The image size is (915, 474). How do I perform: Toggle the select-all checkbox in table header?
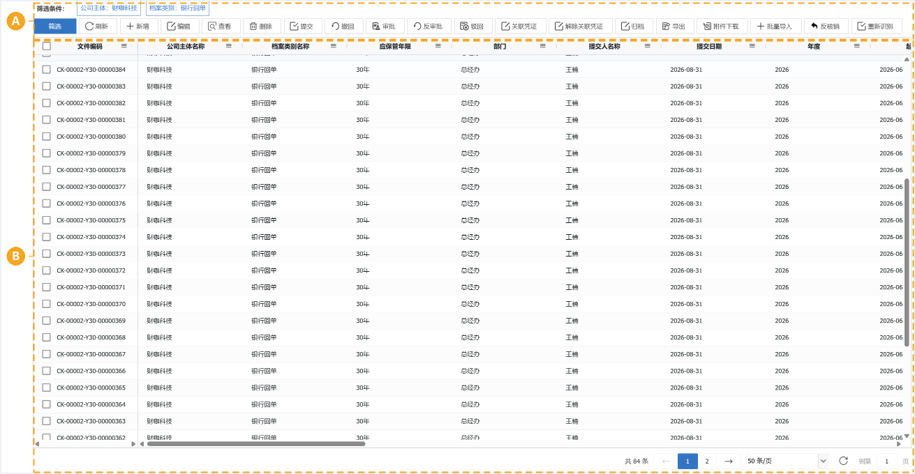click(46, 46)
